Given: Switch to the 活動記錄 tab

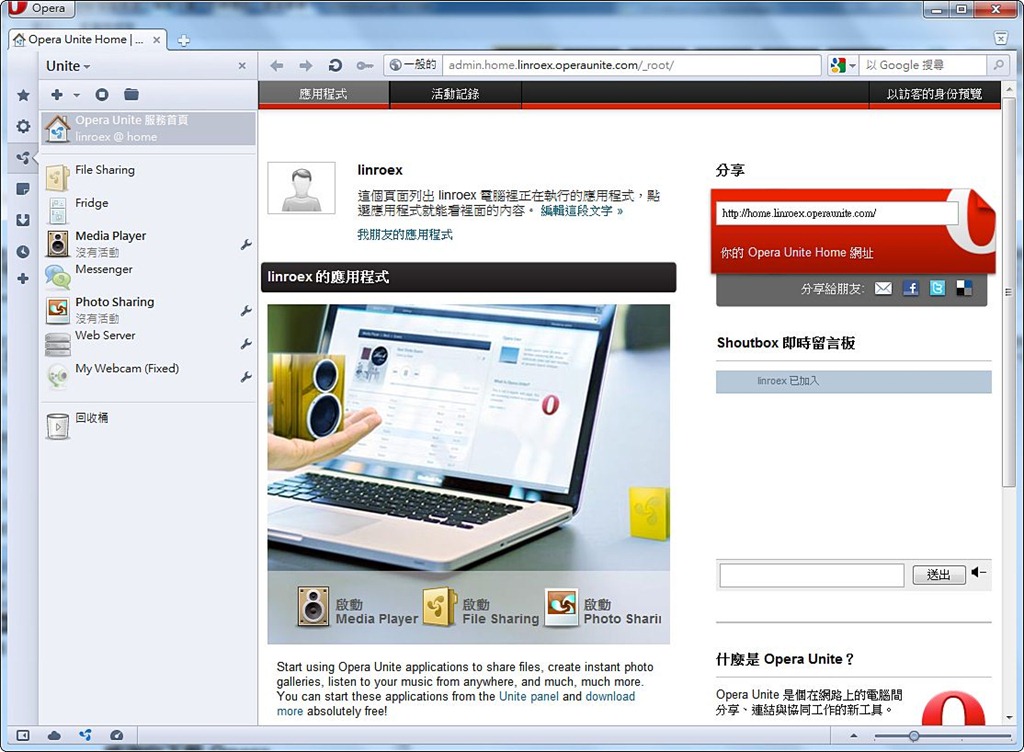Looking at the screenshot, I should tap(455, 94).
